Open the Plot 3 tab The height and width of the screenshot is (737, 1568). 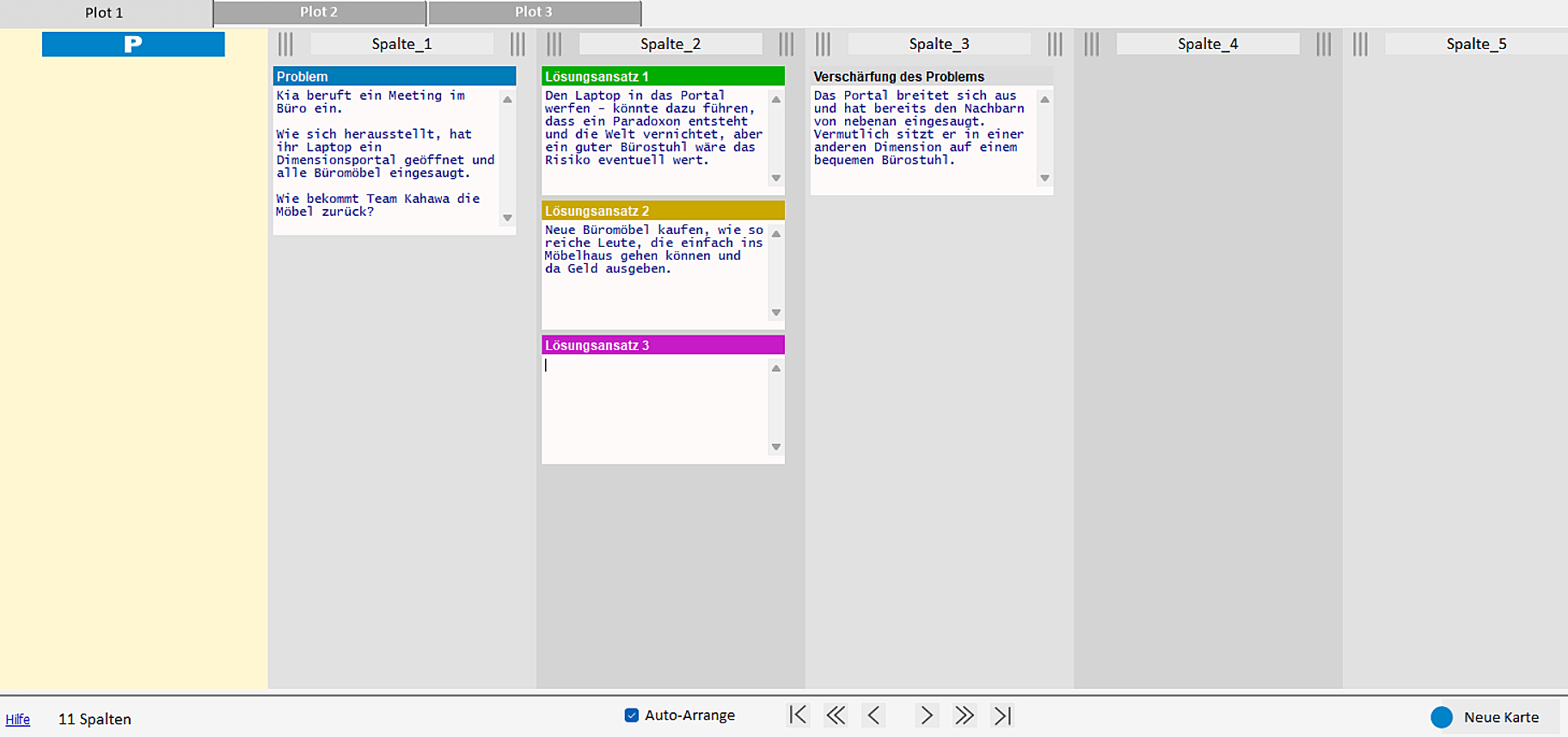pos(534,13)
